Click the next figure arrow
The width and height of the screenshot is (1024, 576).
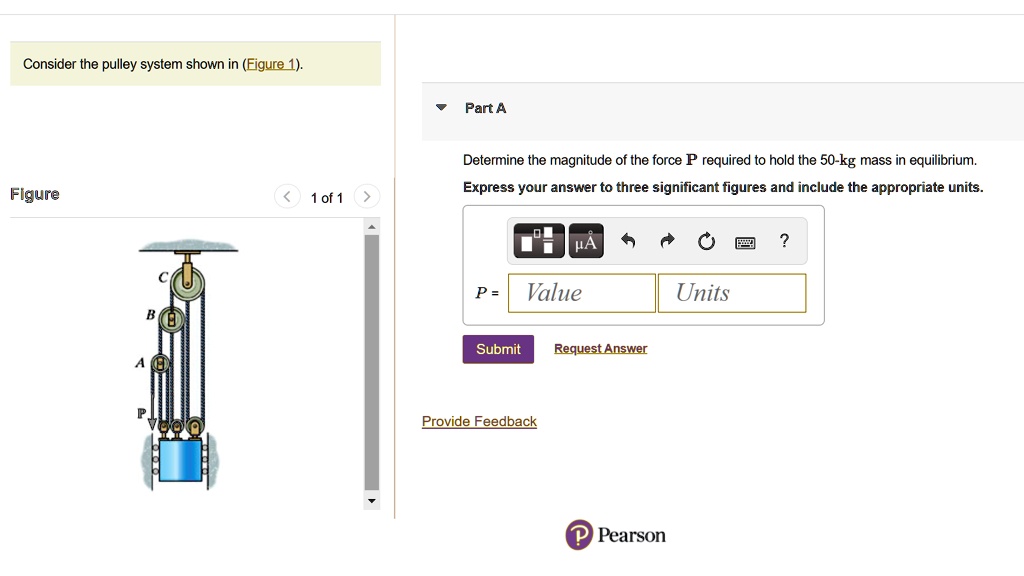366,197
